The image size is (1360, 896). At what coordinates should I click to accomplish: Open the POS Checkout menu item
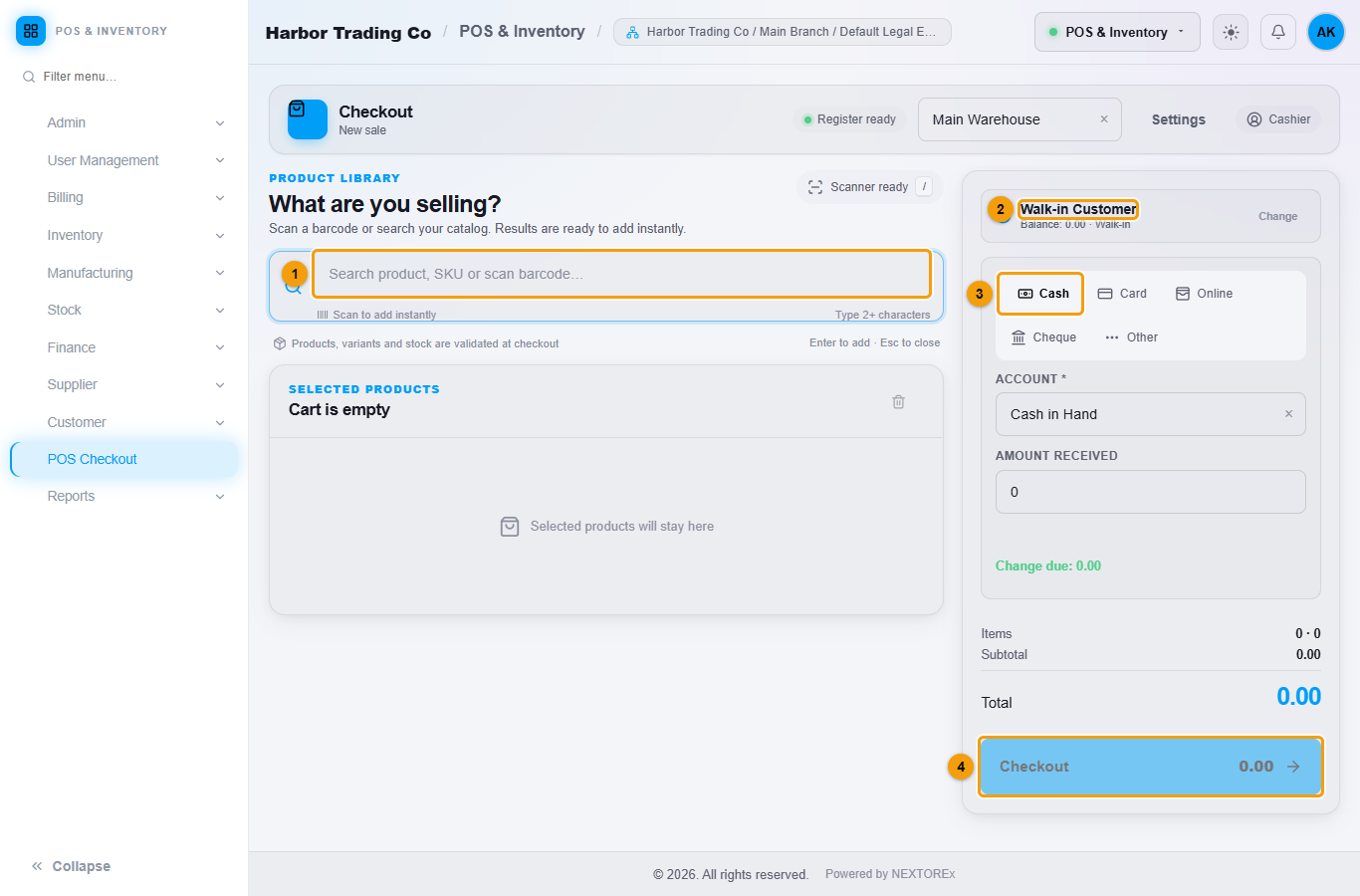click(124, 459)
